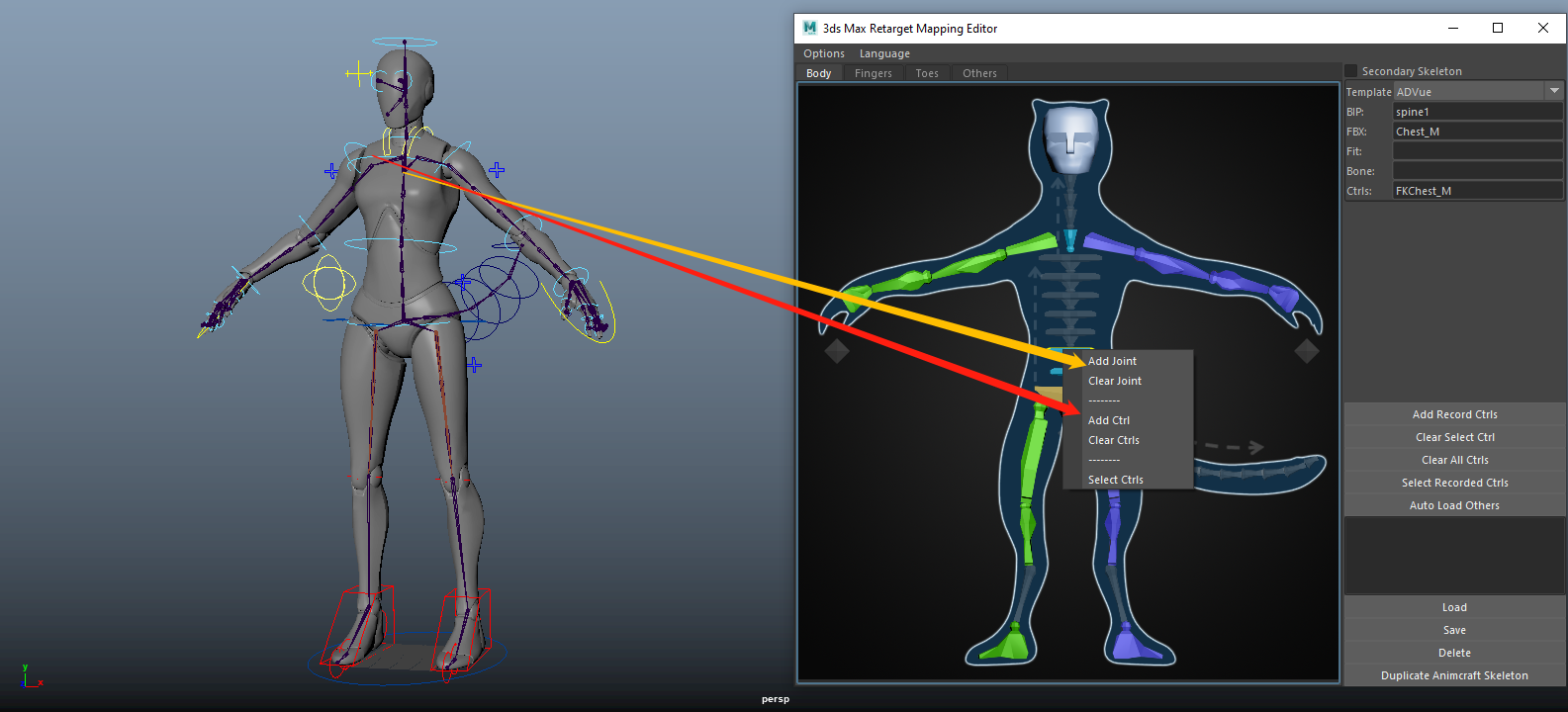Switch to the Body tab
Viewport: 1568px width, 712px height.
pyautogui.click(x=819, y=73)
